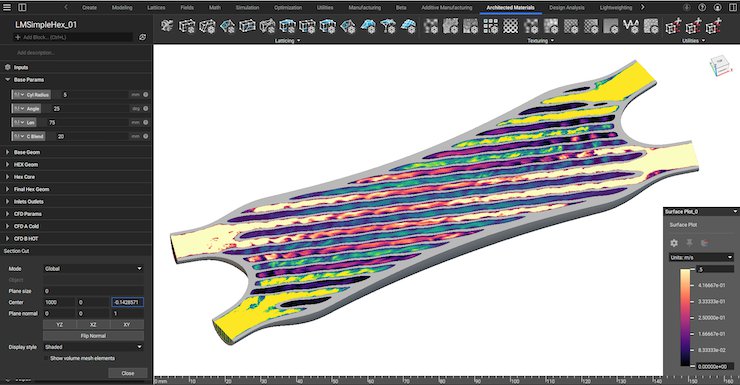
Task: Open the user account icon
Action: coord(717,8)
